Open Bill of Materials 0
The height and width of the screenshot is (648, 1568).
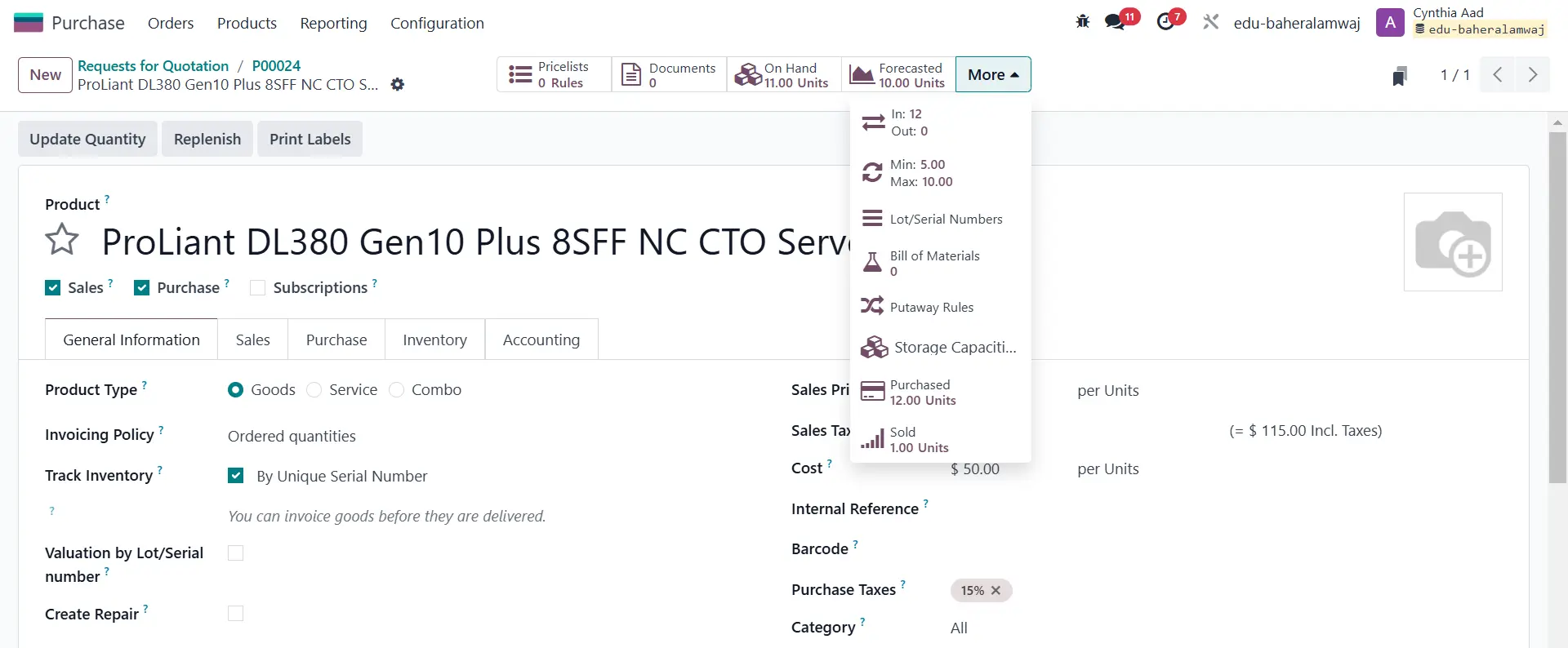(x=940, y=263)
